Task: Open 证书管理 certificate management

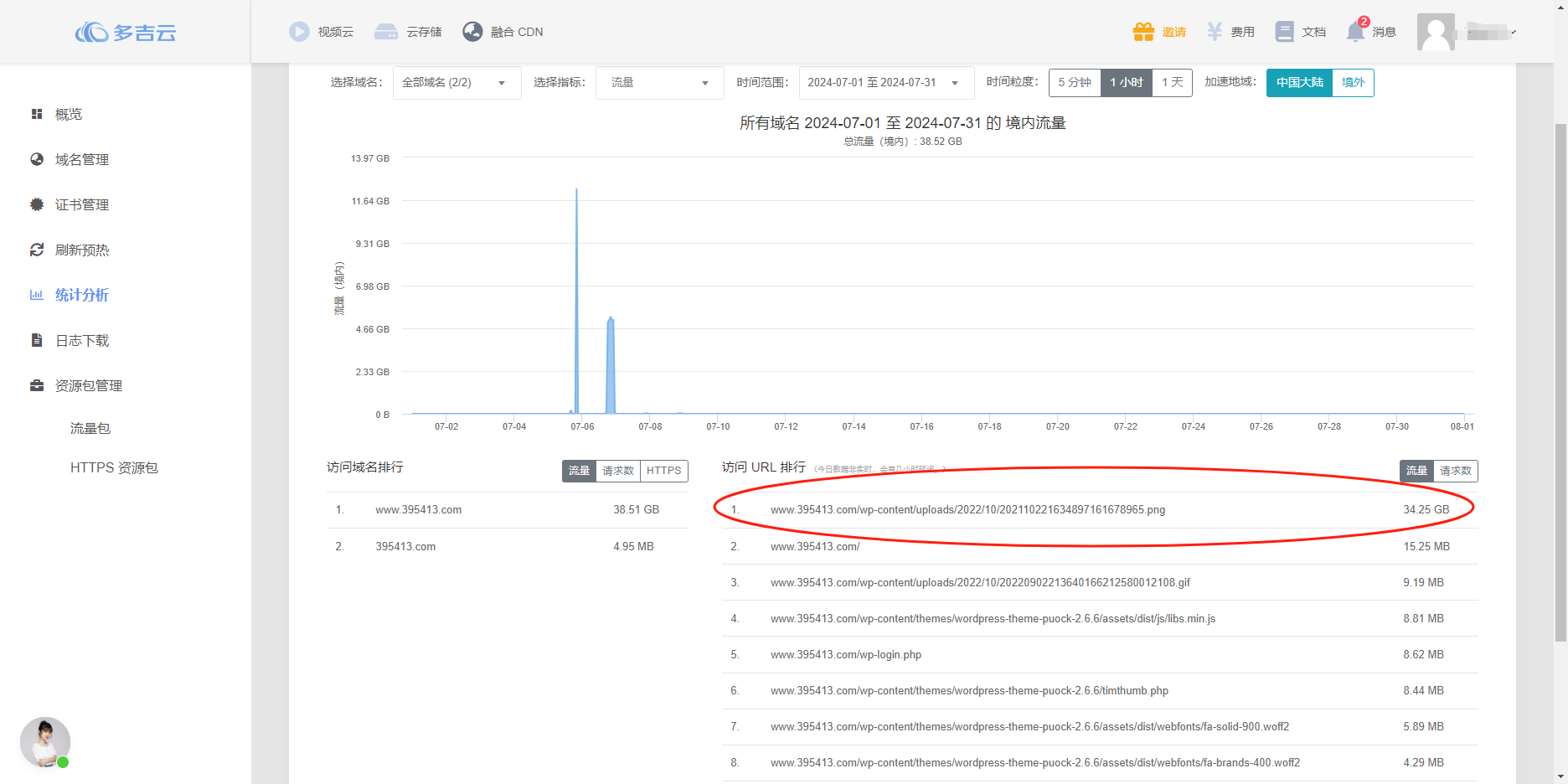Action: [80, 204]
